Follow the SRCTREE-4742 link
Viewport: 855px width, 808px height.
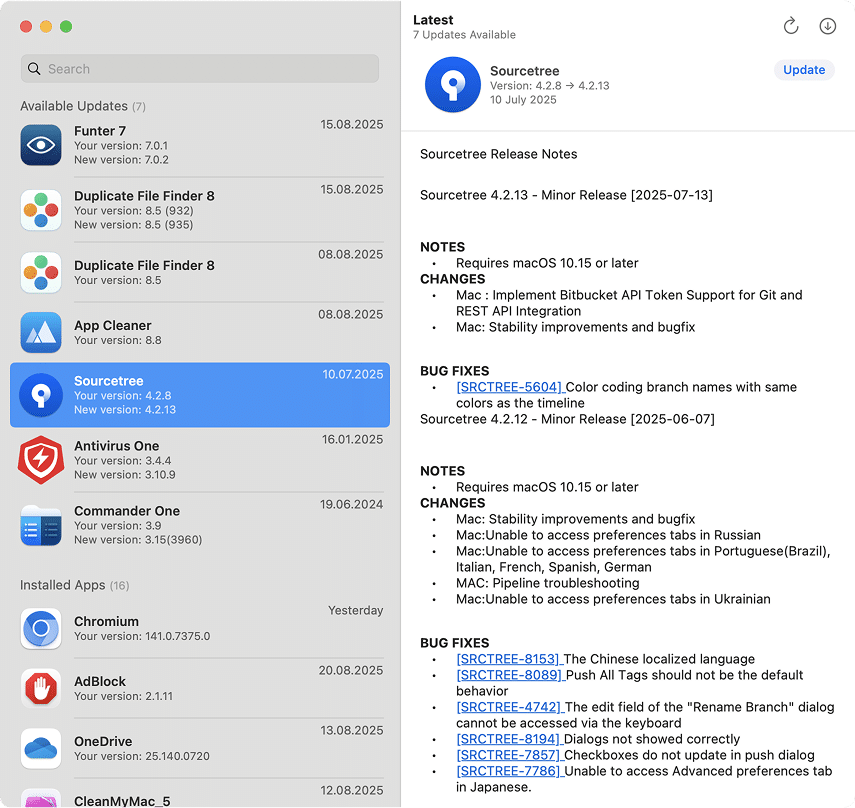[509, 707]
